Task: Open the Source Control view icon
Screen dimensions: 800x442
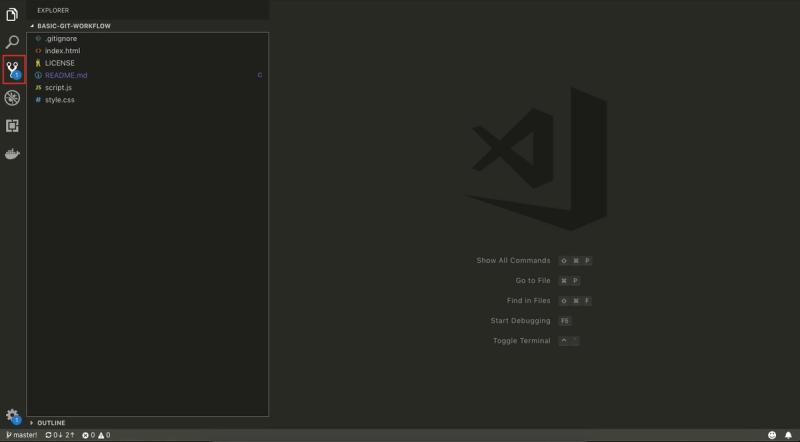Action: [13, 69]
